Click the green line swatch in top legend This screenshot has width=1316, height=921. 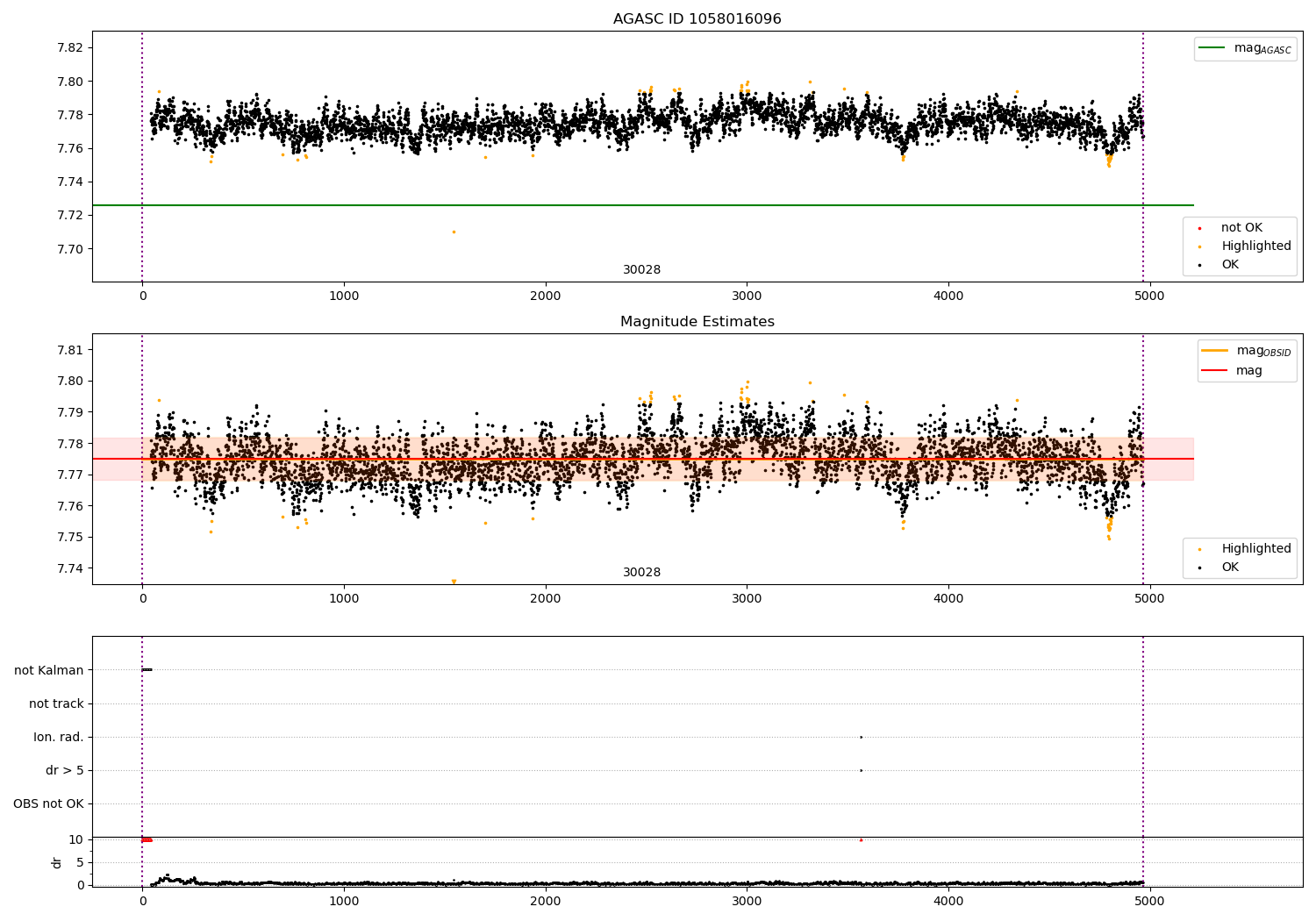pos(1213,48)
